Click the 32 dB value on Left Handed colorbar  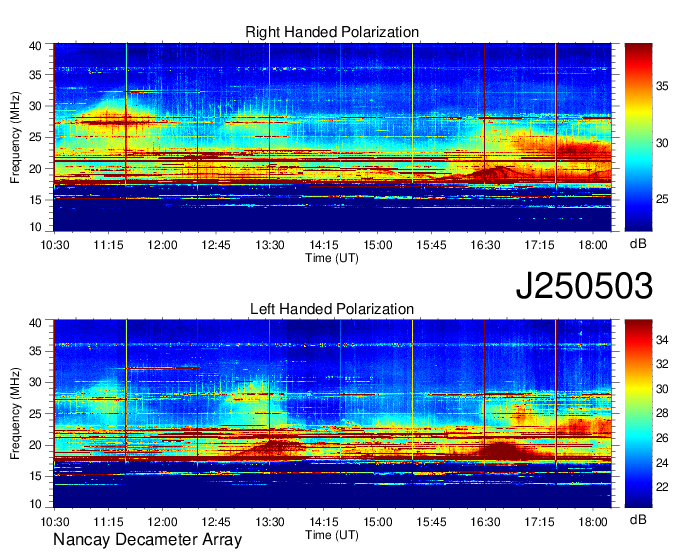pyautogui.click(x=662, y=364)
